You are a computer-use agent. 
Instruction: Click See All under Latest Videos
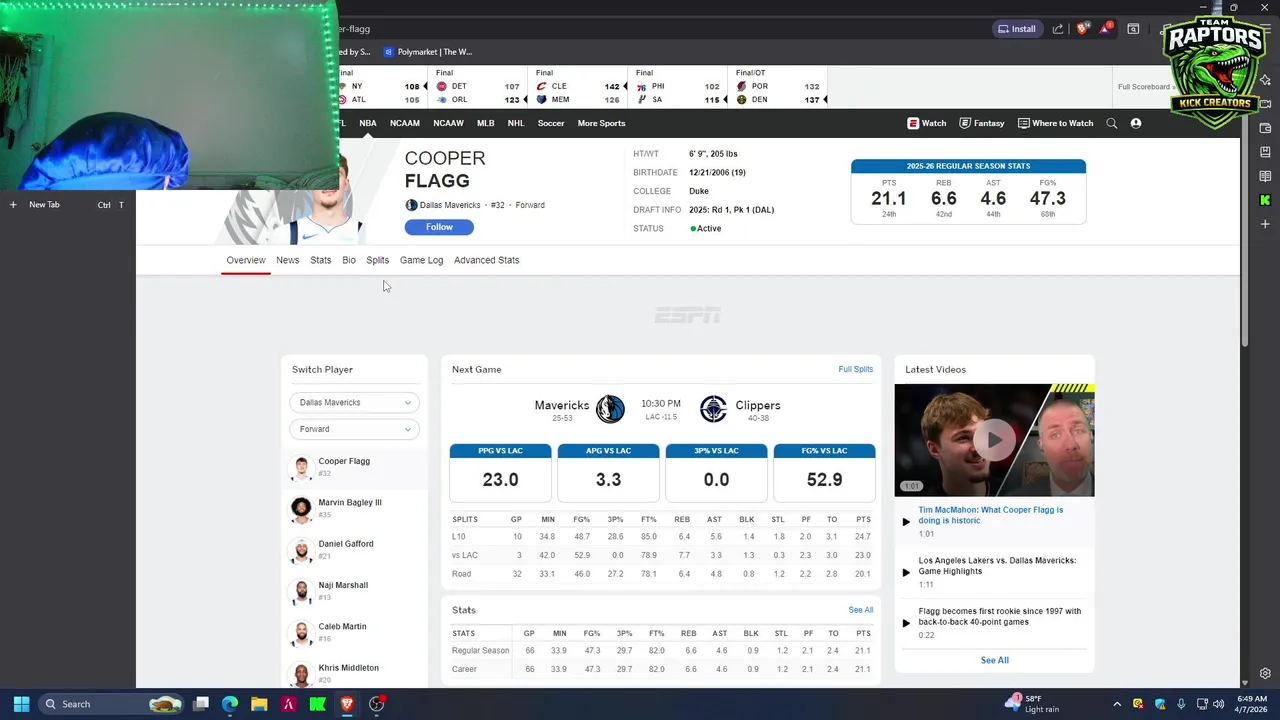pyautogui.click(x=994, y=660)
